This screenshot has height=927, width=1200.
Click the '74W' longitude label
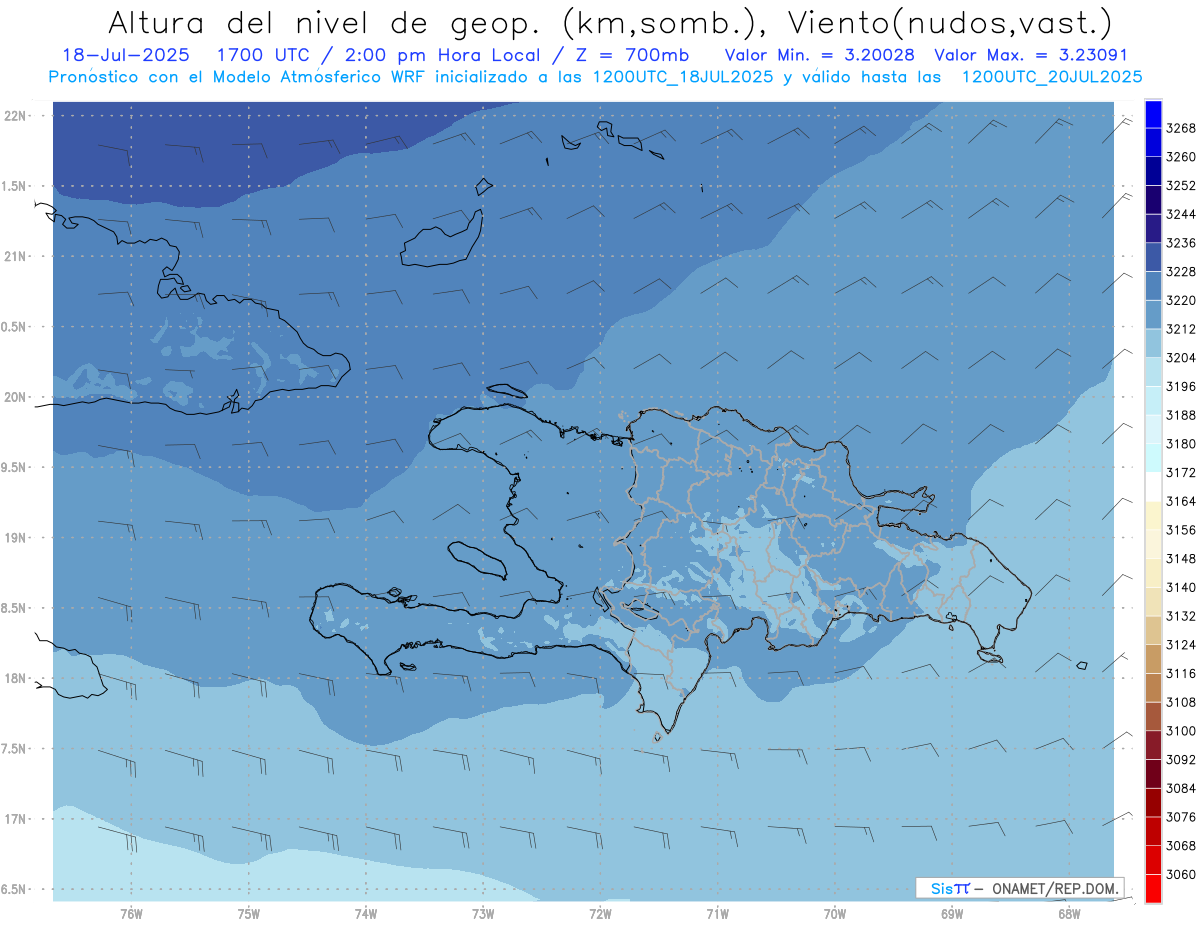click(x=366, y=914)
